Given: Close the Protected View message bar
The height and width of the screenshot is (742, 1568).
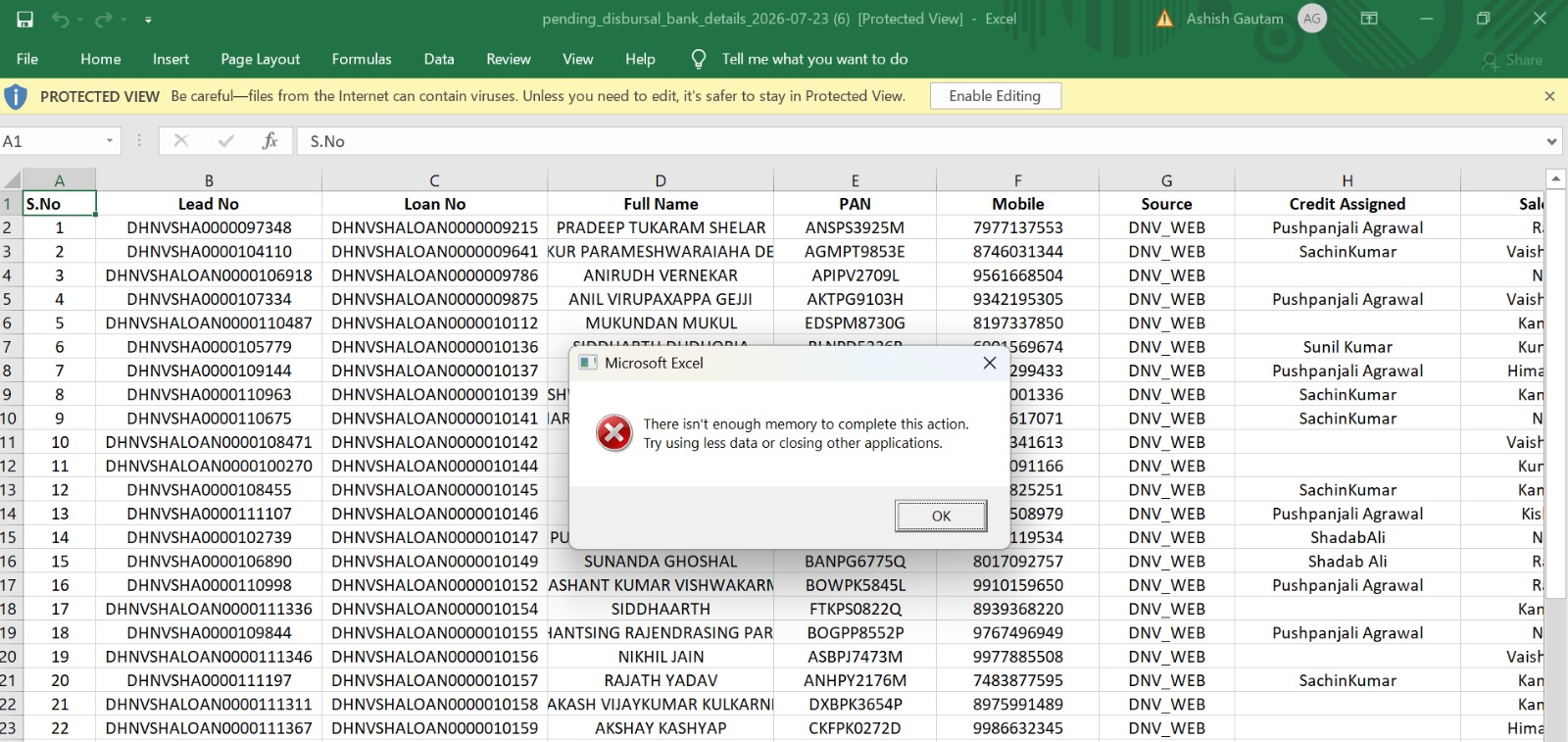Looking at the screenshot, I should [x=1549, y=96].
